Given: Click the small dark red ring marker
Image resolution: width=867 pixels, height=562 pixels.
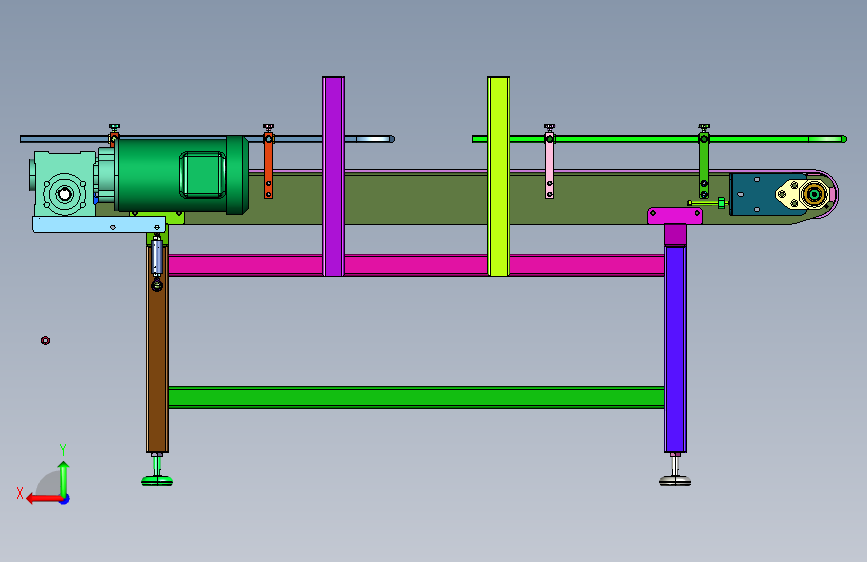Looking at the screenshot, I should click(45, 340).
